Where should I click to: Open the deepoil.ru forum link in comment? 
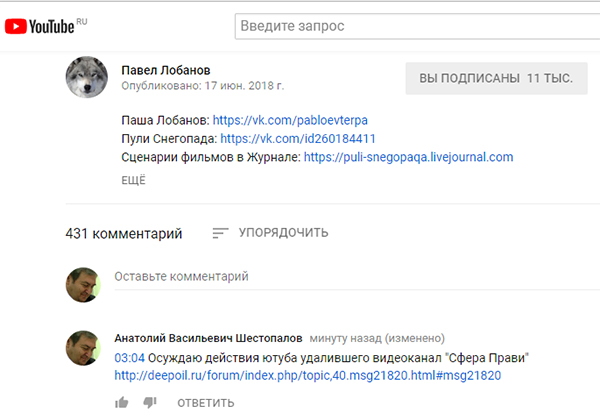pyautogui.click(x=308, y=376)
